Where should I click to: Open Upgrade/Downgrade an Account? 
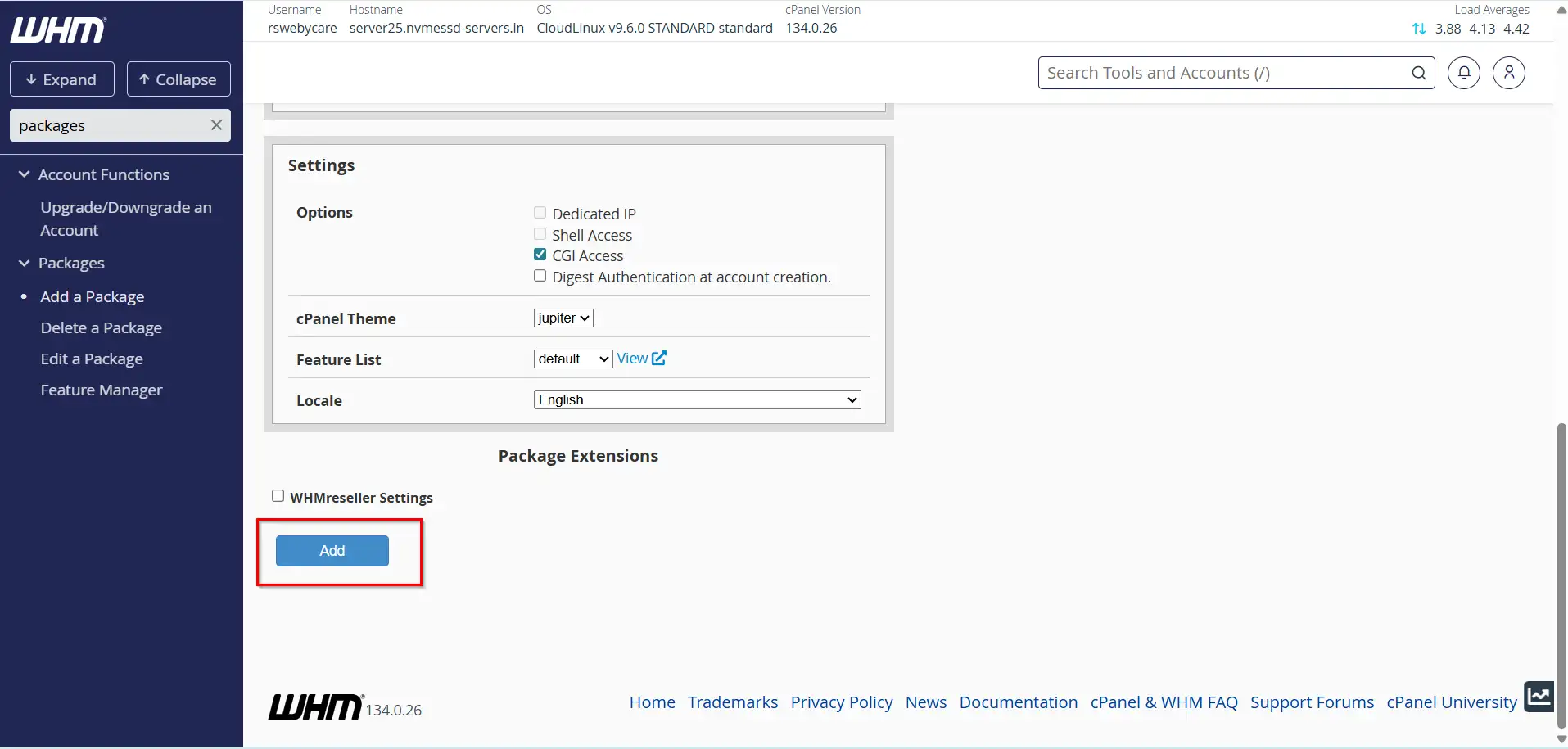pos(126,219)
